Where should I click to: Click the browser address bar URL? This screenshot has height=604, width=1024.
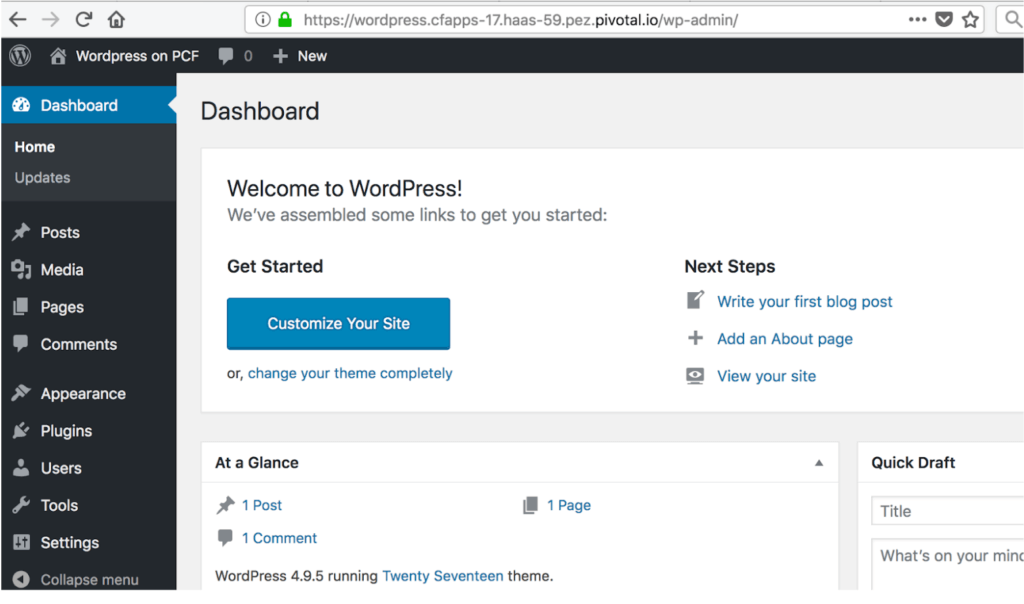pyautogui.click(x=520, y=20)
